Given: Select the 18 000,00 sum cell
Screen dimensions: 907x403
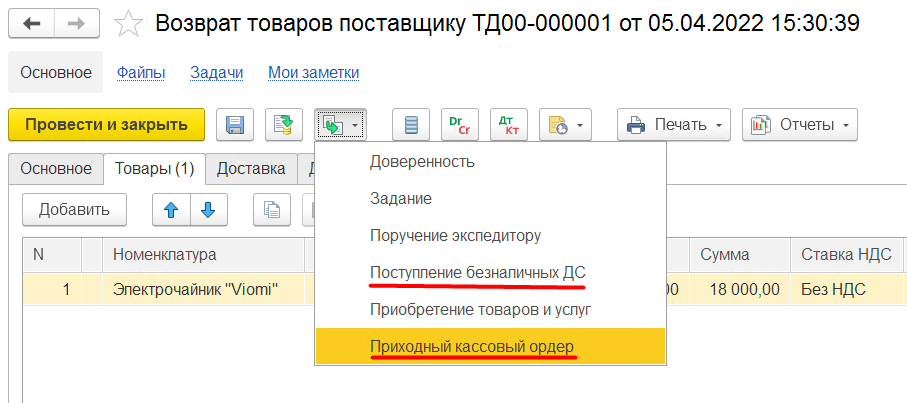Looking at the screenshot, I should [740, 289].
